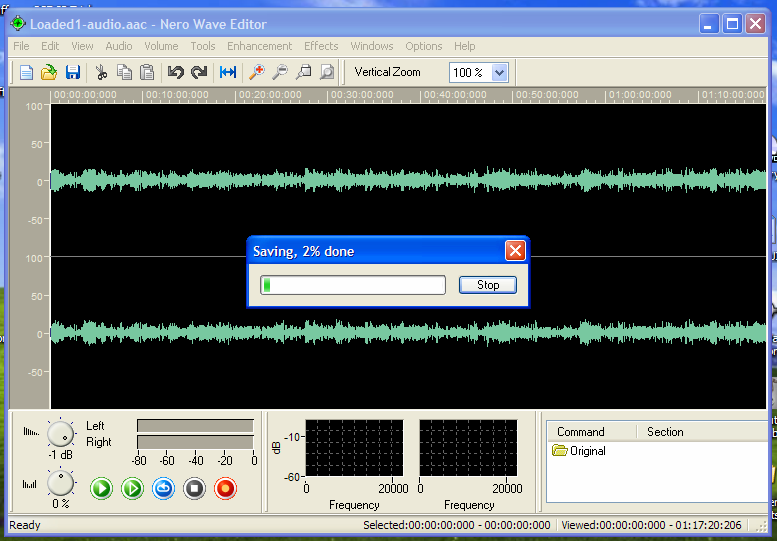This screenshot has height=541, width=777.
Task: Click the Select All horizontal arrows icon
Action: [228, 72]
